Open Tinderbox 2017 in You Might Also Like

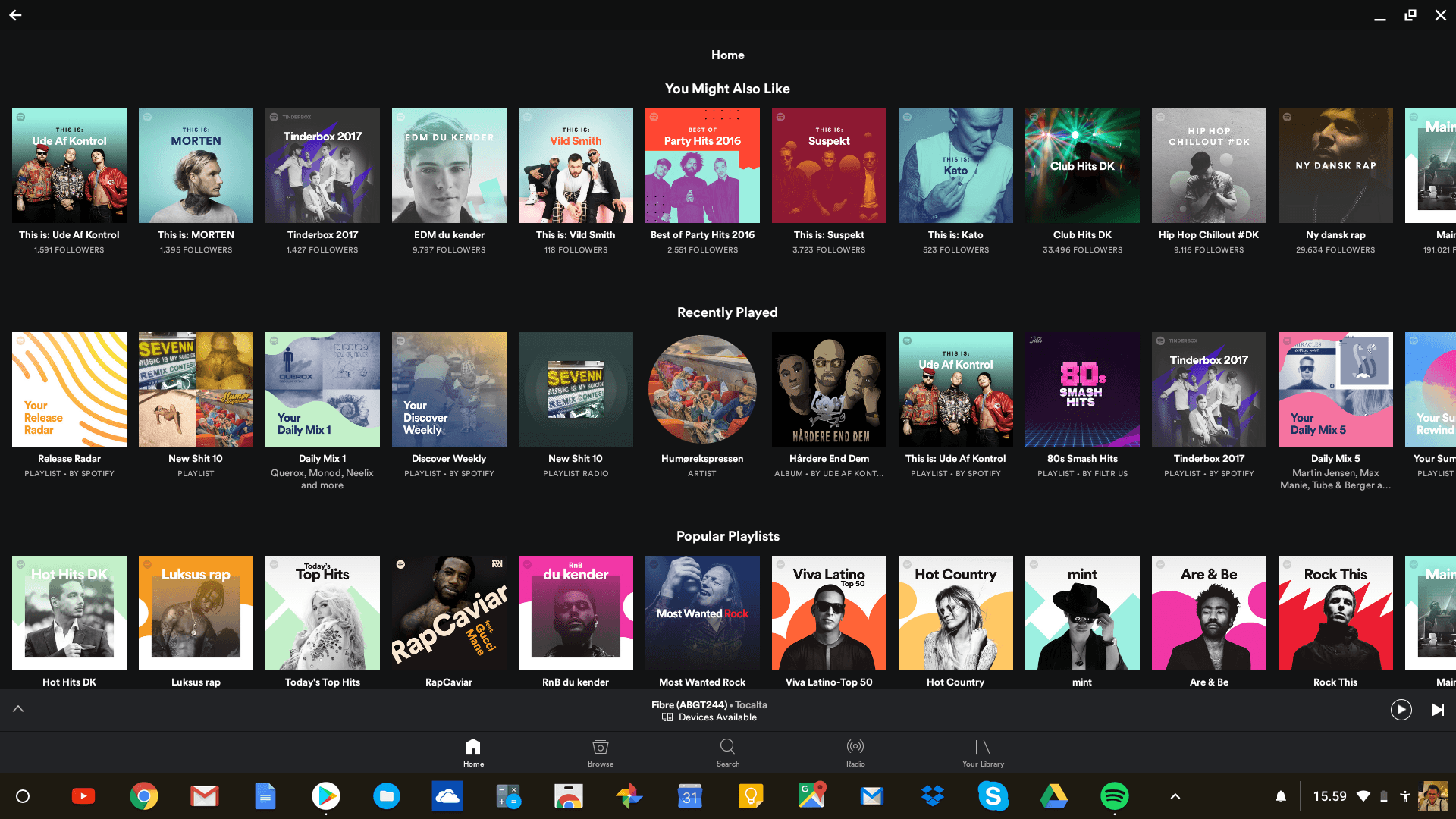(322, 165)
